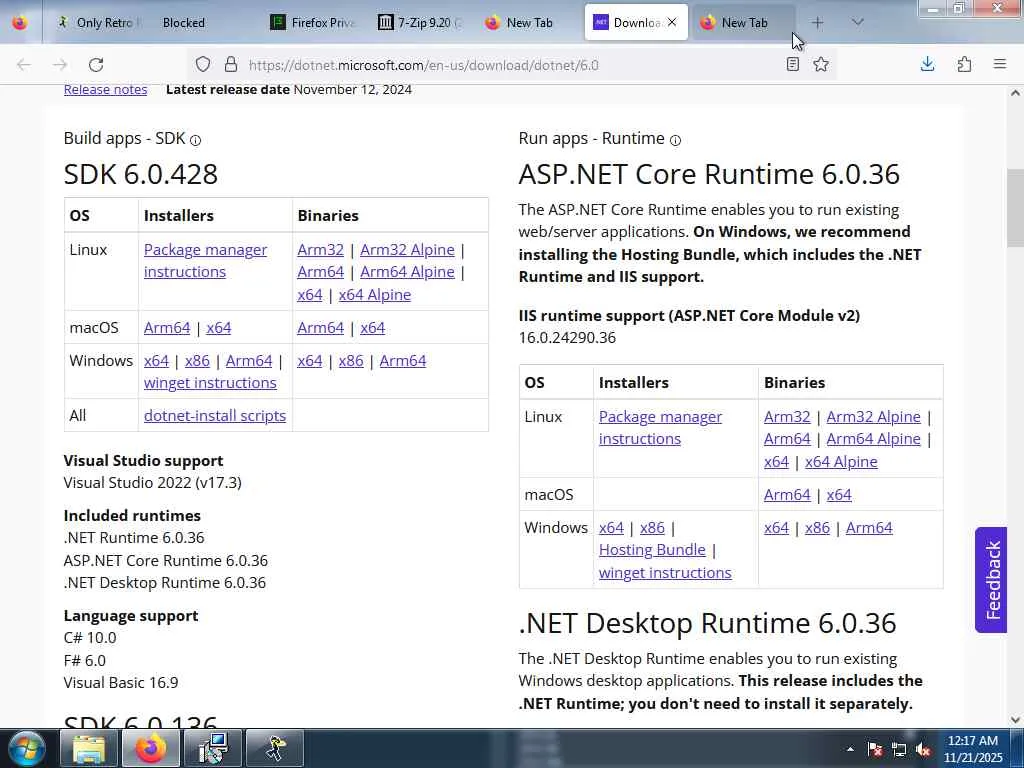1024x768 pixels.
Task: Open the extensions puzzle icon
Action: pyautogui.click(x=964, y=64)
